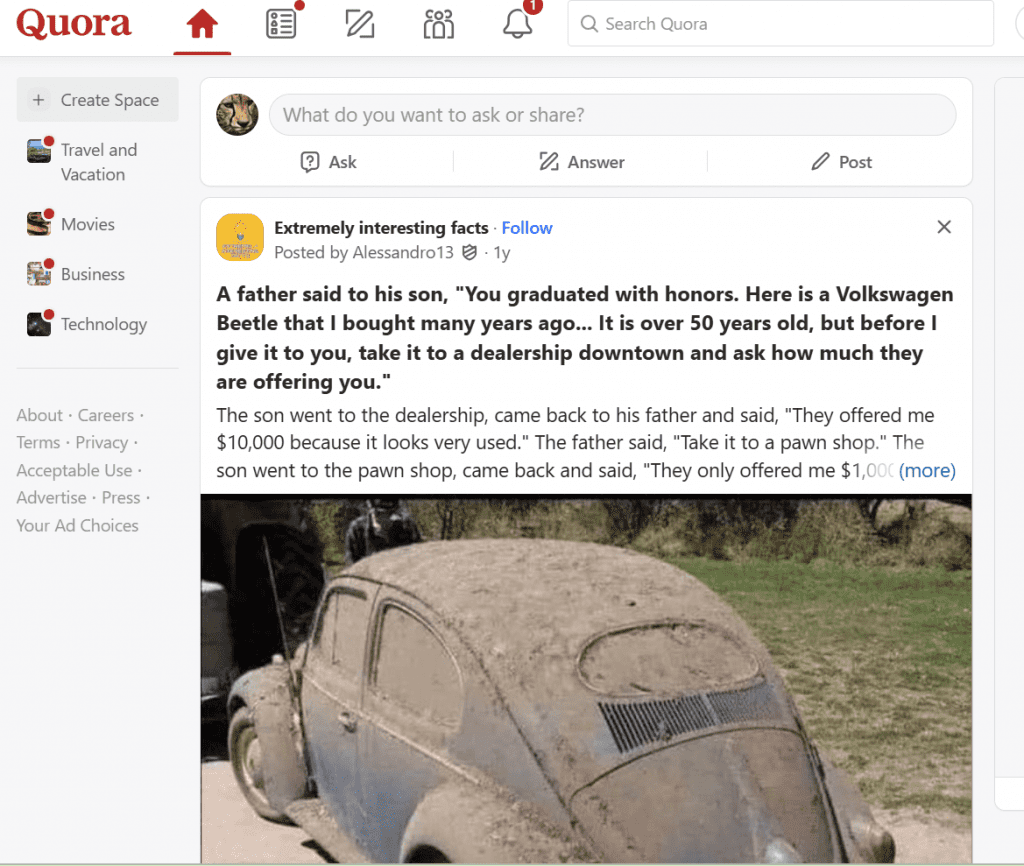Click the 'What do you want to ask' box
The height and width of the screenshot is (866, 1024).
(612, 115)
